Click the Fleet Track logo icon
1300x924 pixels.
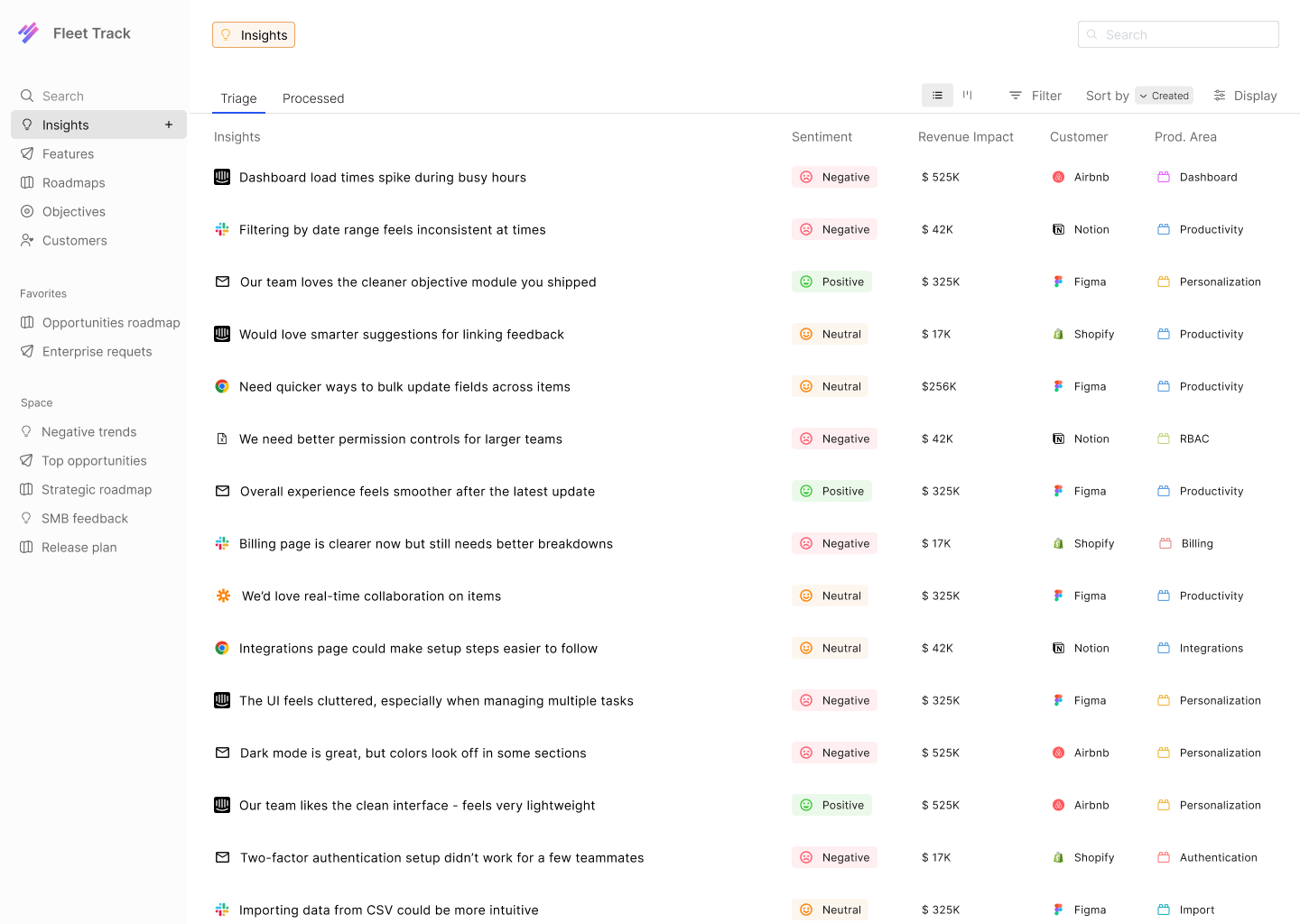pyautogui.click(x=29, y=33)
